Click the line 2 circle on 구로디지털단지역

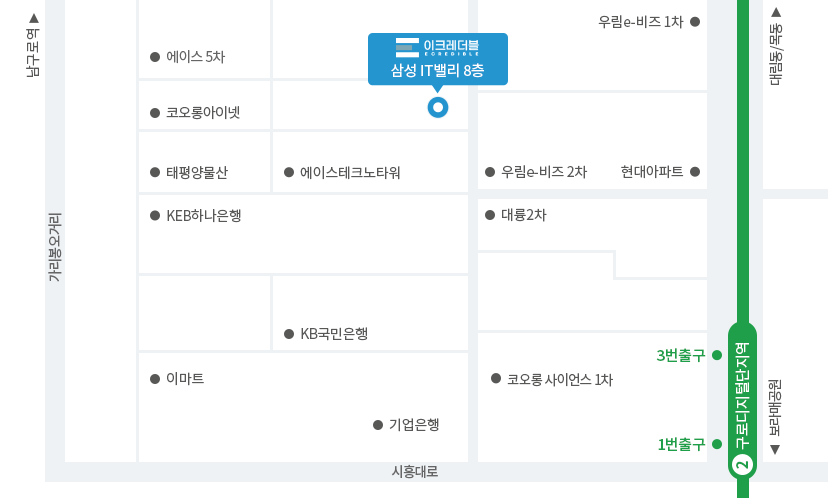[742, 465]
